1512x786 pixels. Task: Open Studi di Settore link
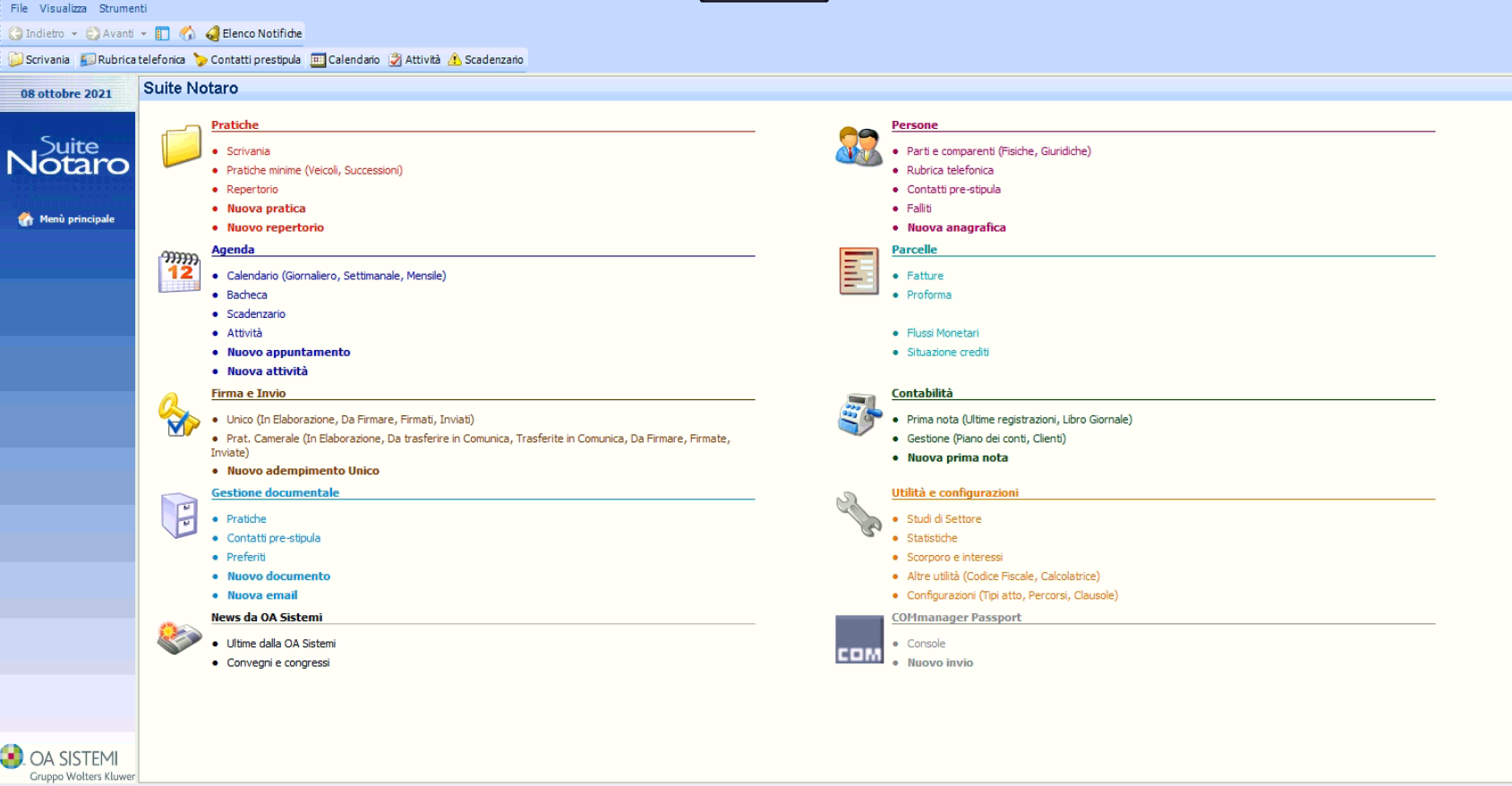coord(944,518)
